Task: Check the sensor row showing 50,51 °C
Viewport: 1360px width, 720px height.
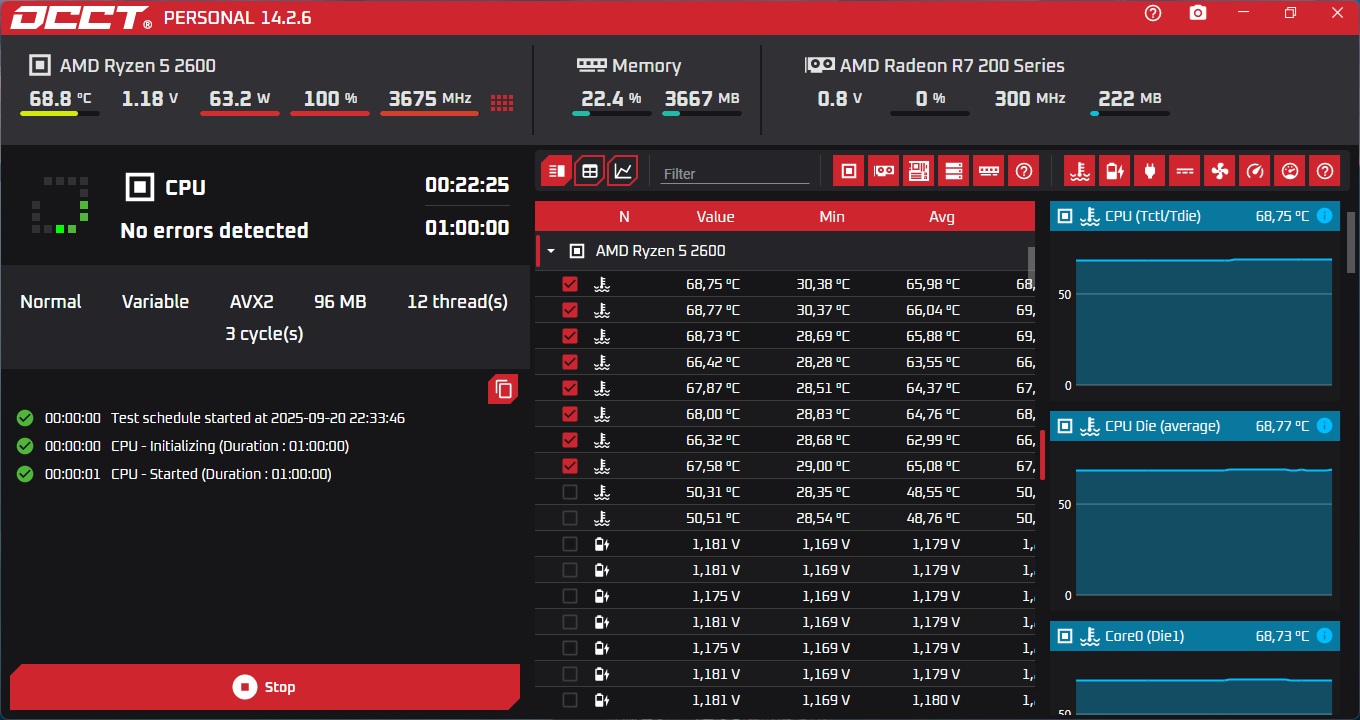Action: (x=570, y=518)
